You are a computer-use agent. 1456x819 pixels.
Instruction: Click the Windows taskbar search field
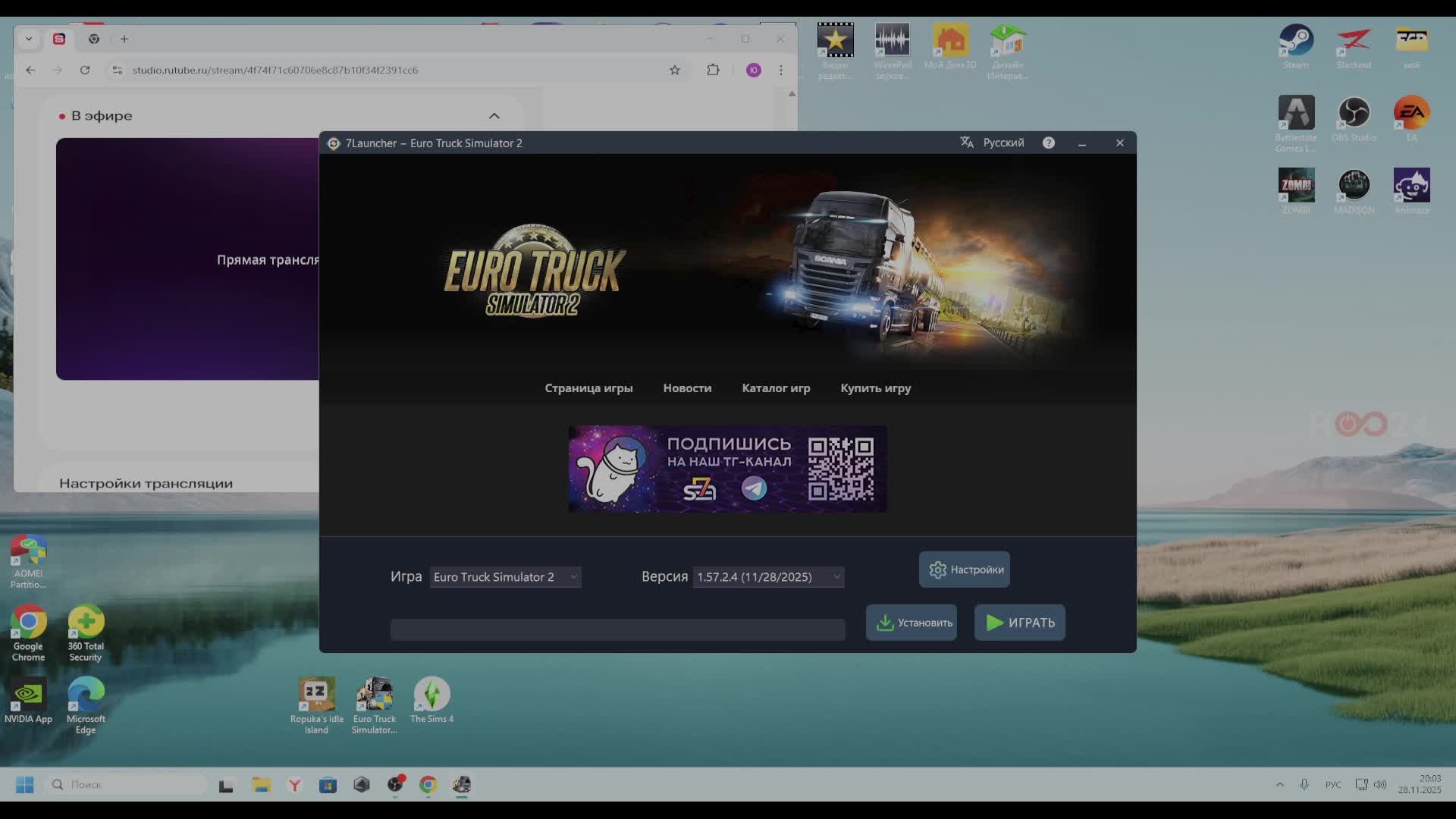click(x=129, y=785)
